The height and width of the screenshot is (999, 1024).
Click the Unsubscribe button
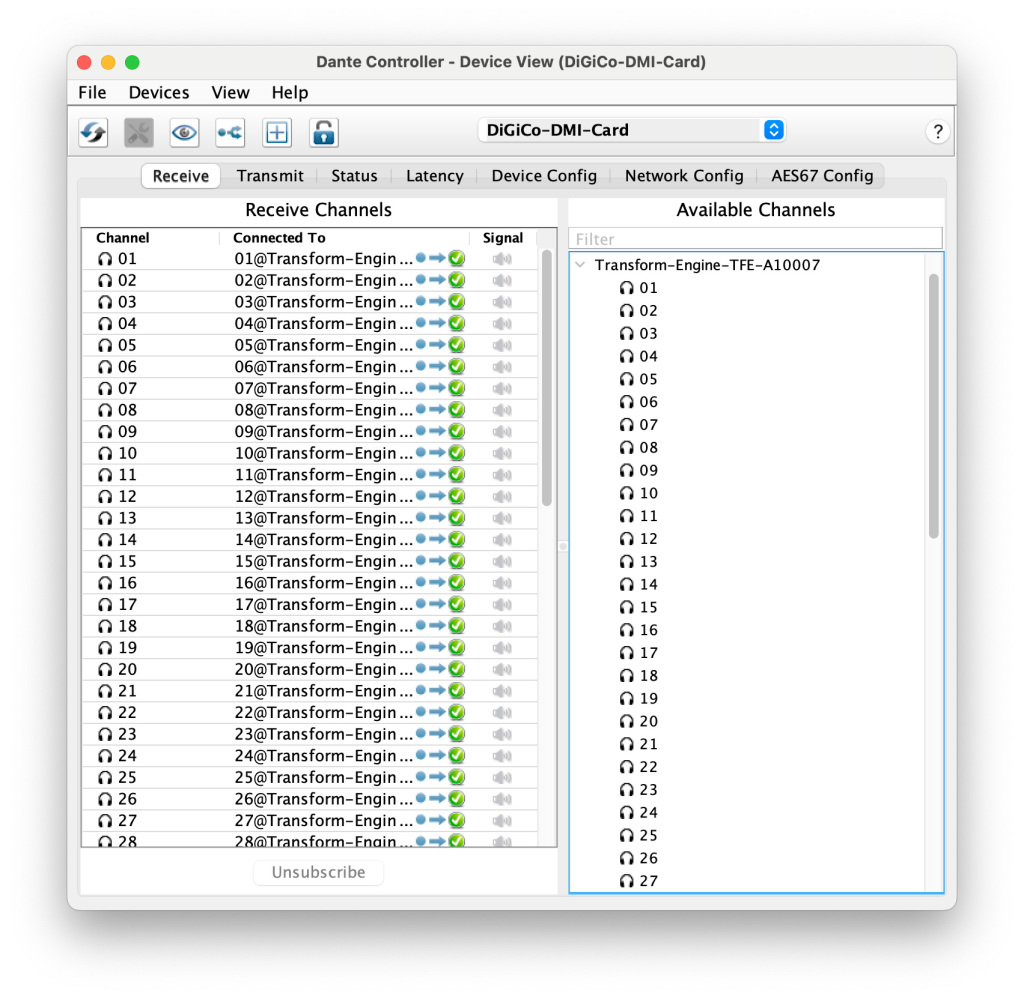pyautogui.click(x=318, y=872)
